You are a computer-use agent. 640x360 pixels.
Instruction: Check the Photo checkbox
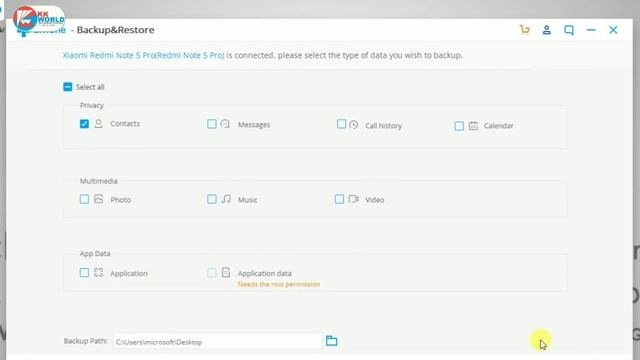[84, 199]
